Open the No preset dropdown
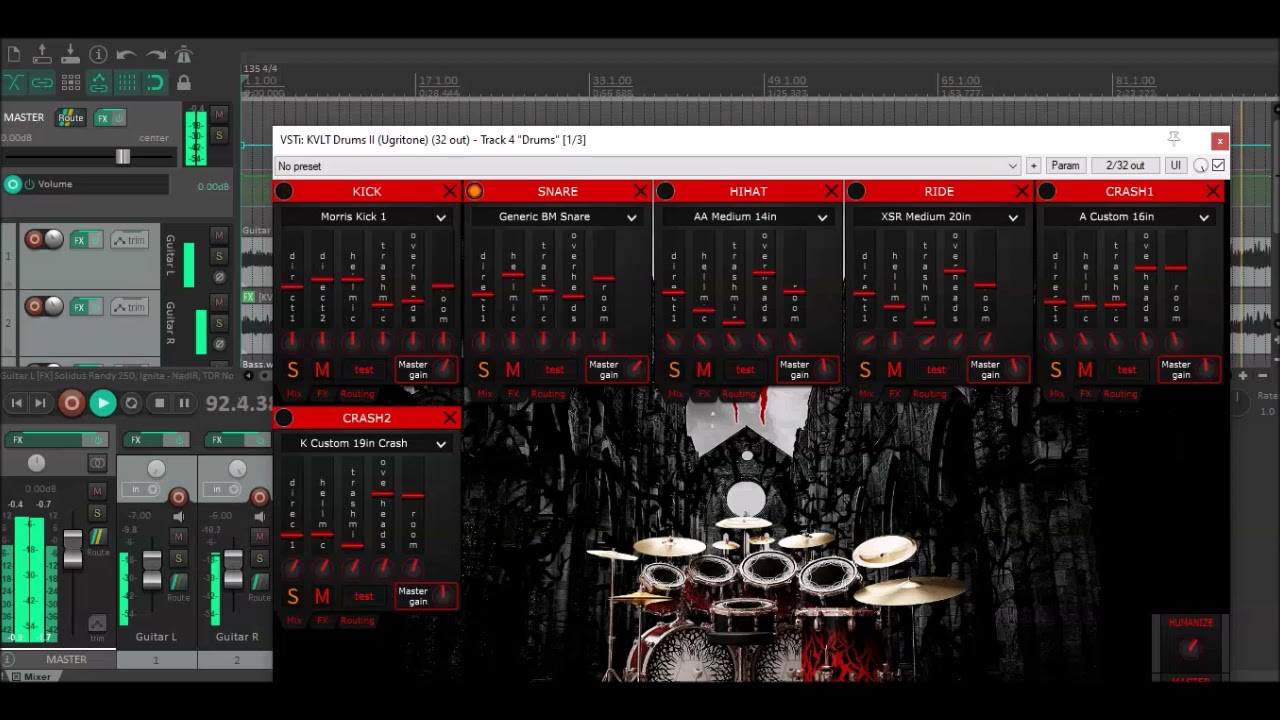 point(648,166)
